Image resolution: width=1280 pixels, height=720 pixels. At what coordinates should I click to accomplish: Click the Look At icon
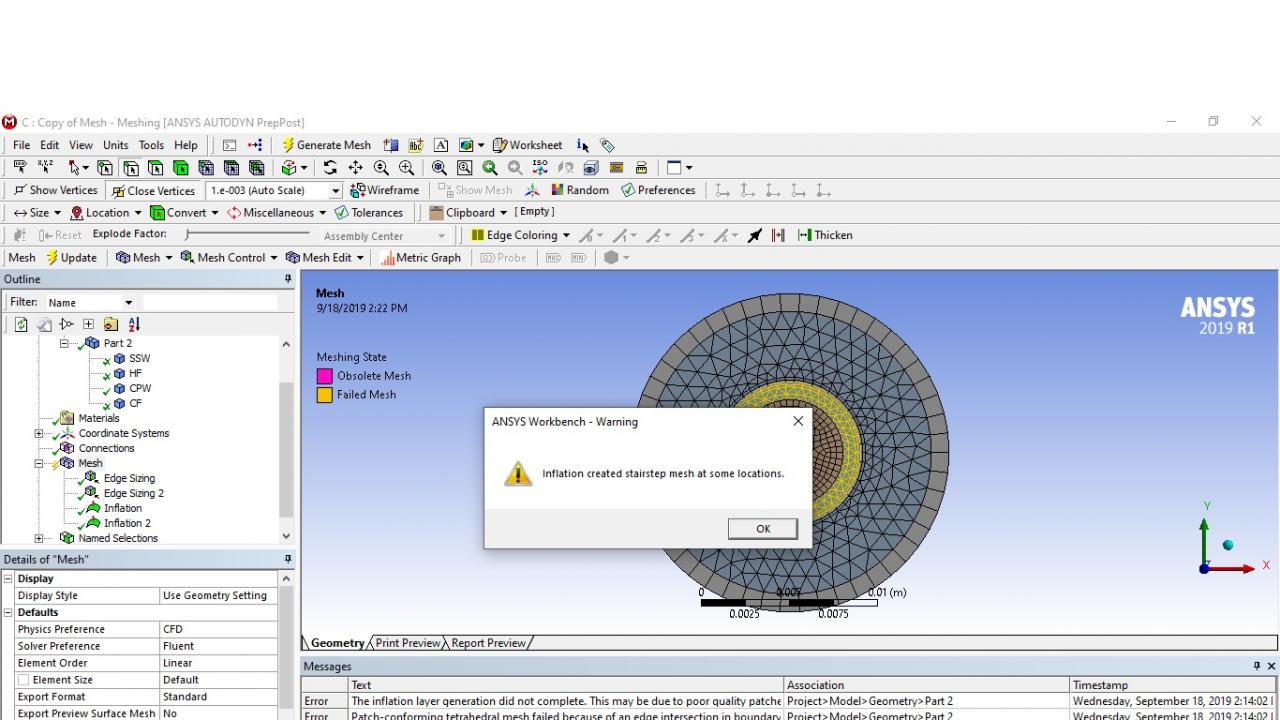click(565, 168)
